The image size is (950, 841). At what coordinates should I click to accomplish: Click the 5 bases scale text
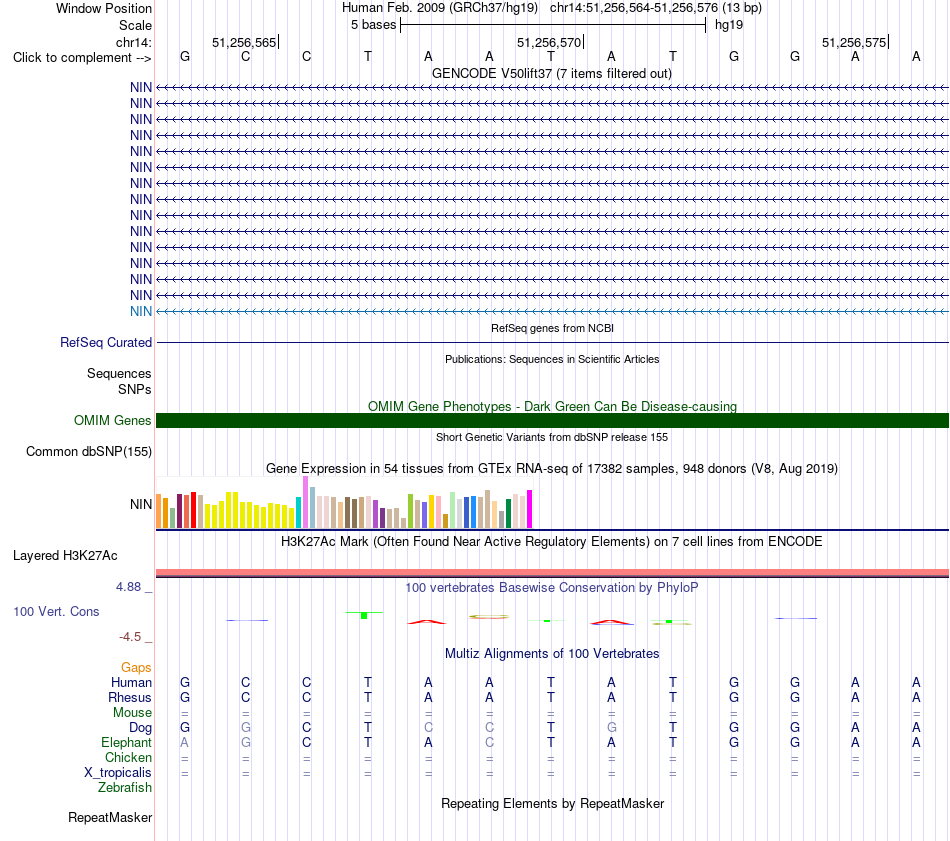(373, 25)
